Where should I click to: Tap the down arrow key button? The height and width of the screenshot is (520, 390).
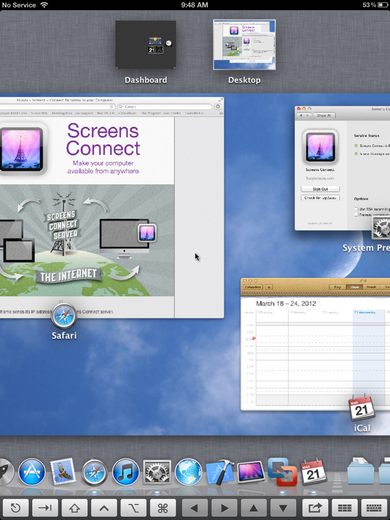point(283,508)
